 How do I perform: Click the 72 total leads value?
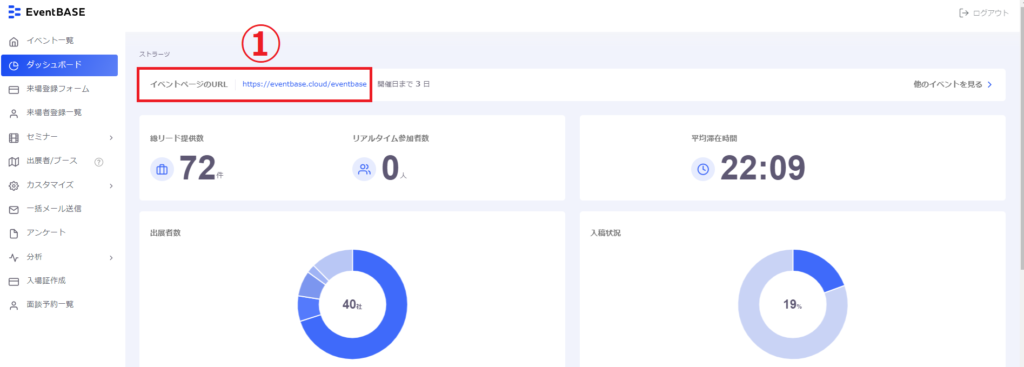197,169
